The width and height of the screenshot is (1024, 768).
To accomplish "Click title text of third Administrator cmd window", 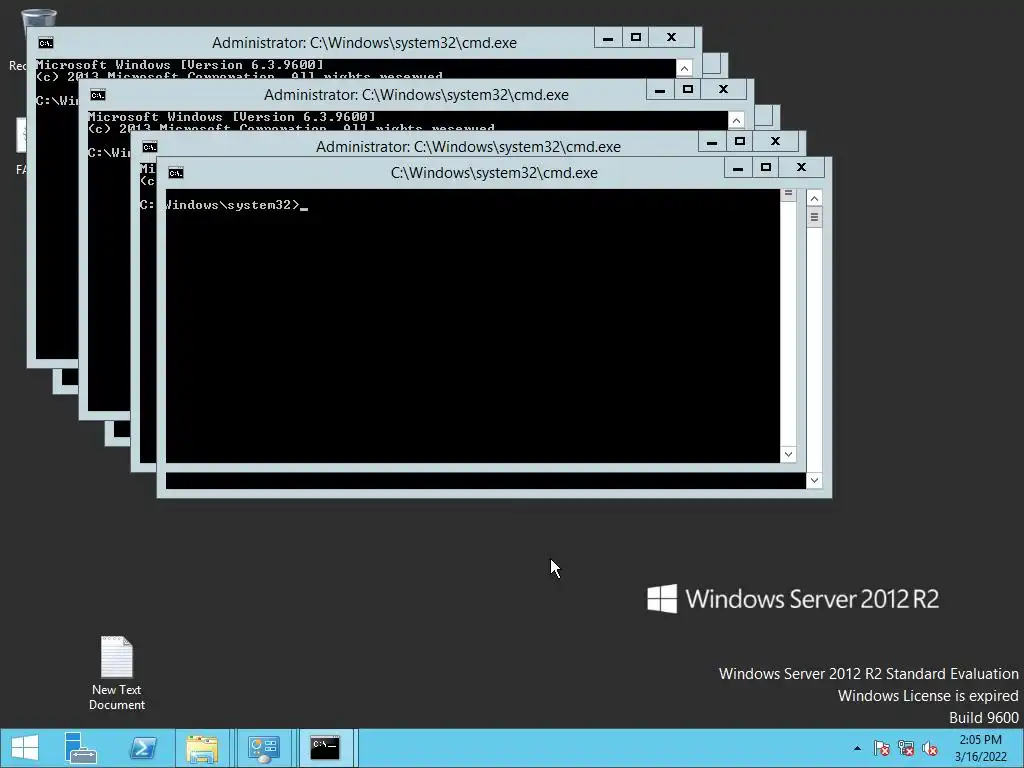I will (x=468, y=147).
